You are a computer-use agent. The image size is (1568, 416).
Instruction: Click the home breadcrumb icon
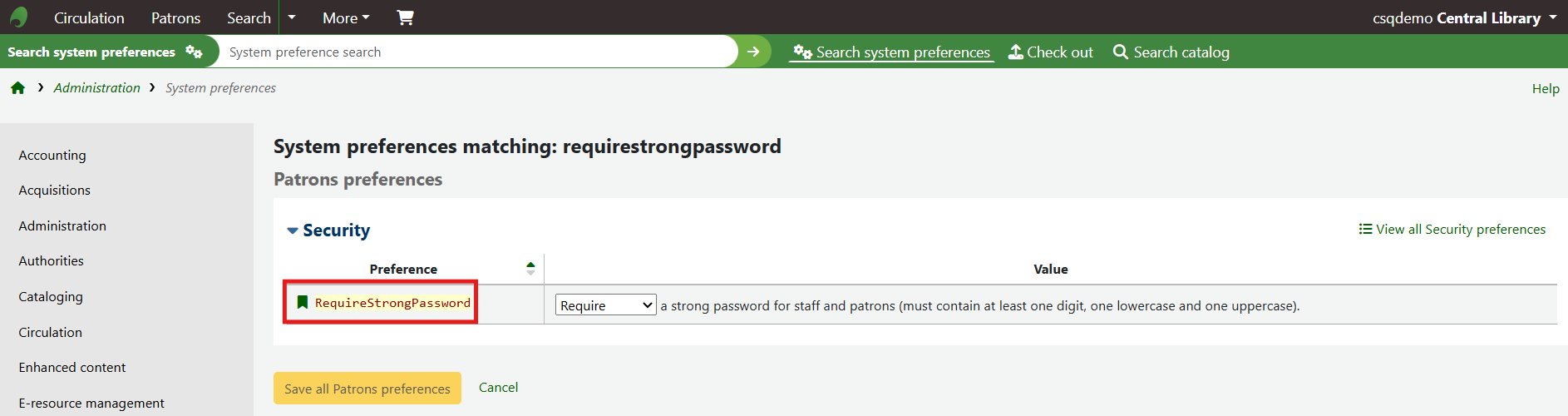17,88
